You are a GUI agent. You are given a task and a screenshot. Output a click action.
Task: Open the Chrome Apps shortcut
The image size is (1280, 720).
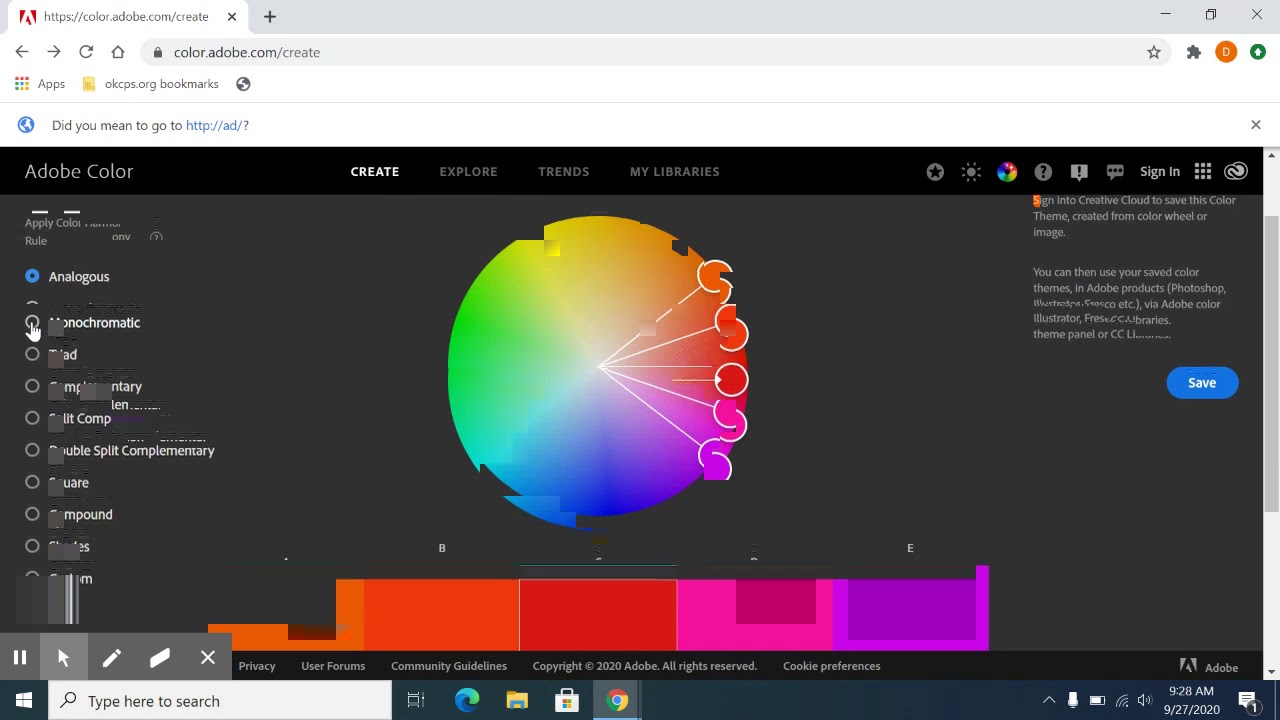[40, 84]
